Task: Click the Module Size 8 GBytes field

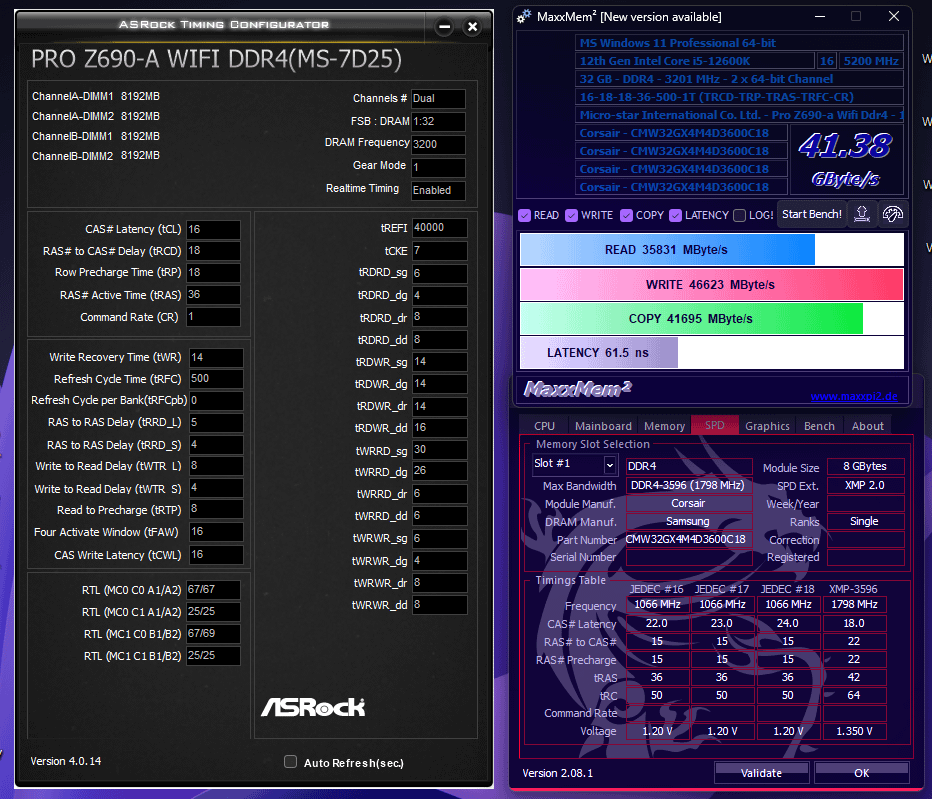Action: 865,467
